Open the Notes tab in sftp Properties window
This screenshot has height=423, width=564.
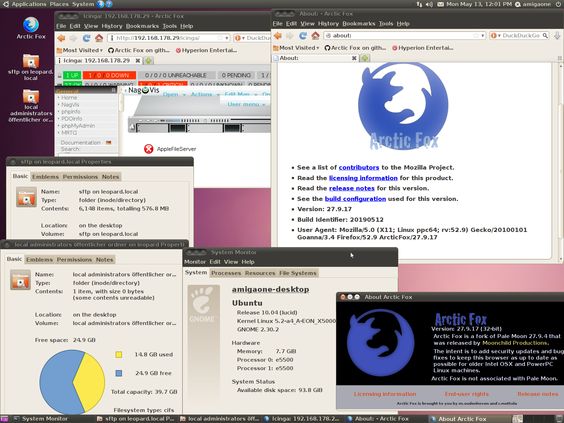(x=110, y=177)
